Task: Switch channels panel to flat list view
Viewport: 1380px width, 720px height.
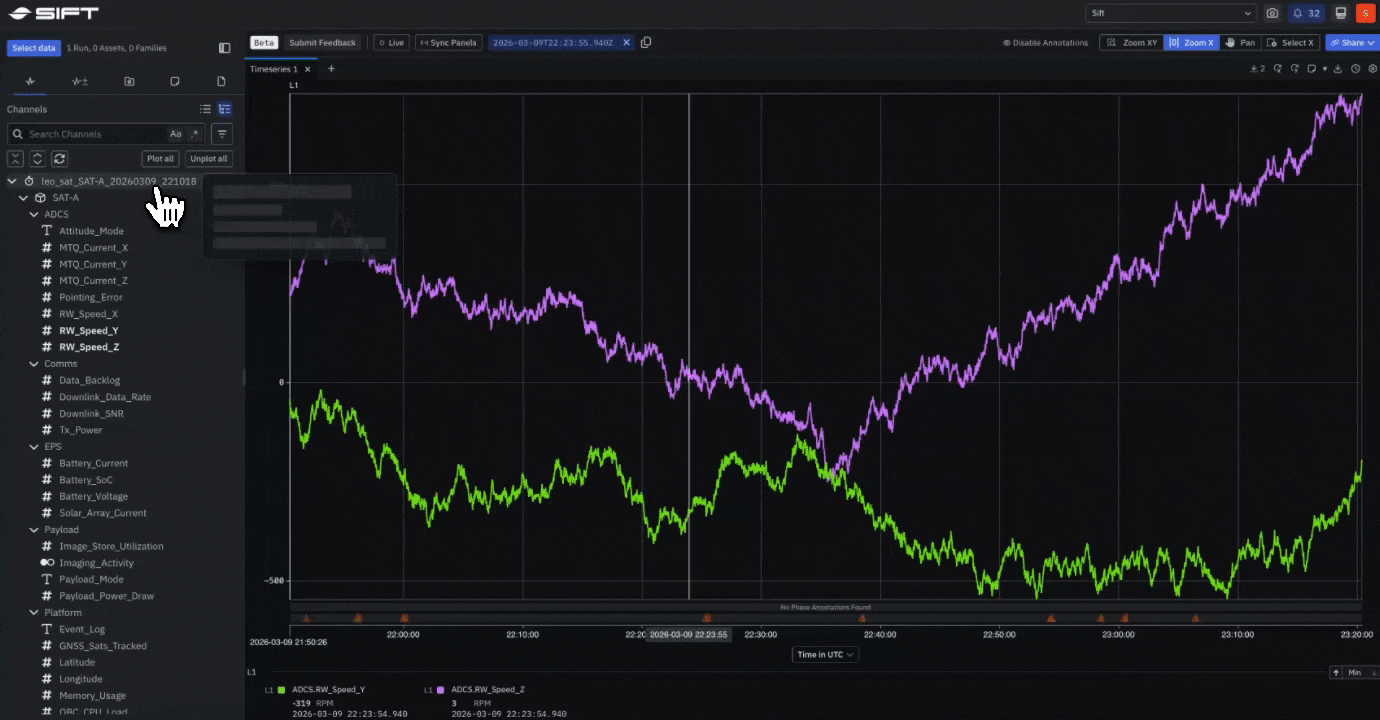Action: pyautogui.click(x=205, y=109)
